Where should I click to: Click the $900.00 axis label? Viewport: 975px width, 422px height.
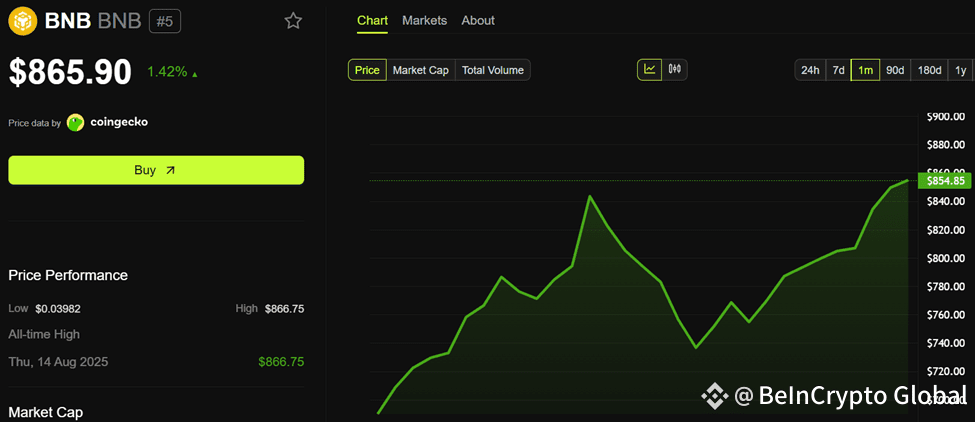pyautogui.click(x=945, y=116)
